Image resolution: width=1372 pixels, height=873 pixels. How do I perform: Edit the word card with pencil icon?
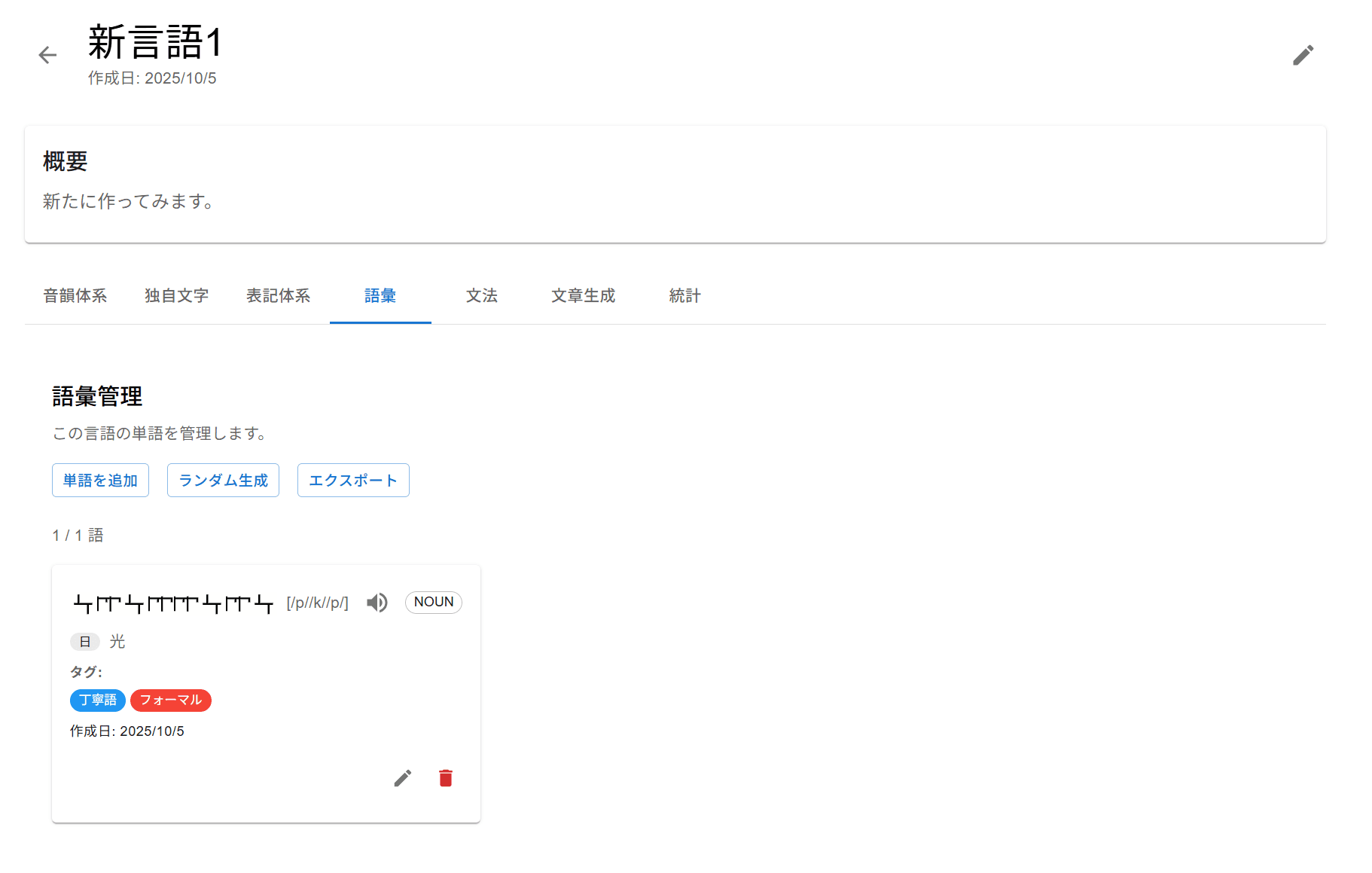pos(403,778)
